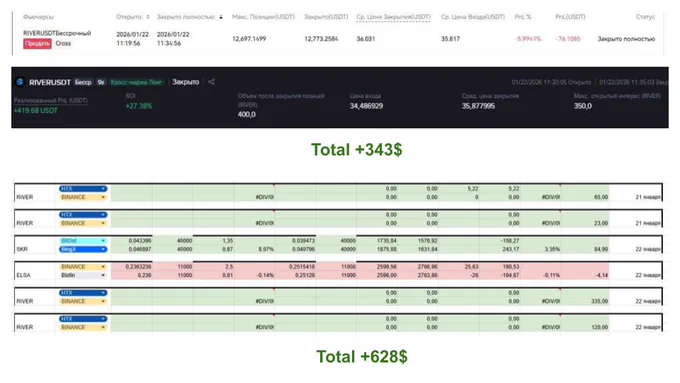Click the 9x leverage tag
680x383 pixels.
coord(101,82)
